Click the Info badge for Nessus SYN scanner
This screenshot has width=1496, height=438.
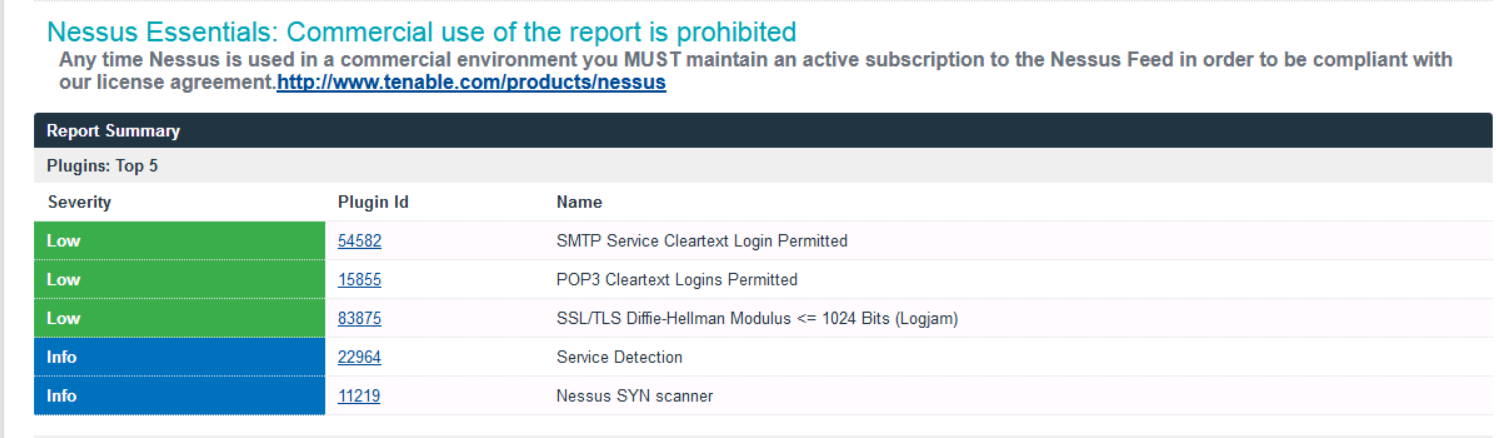(x=179, y=396)
